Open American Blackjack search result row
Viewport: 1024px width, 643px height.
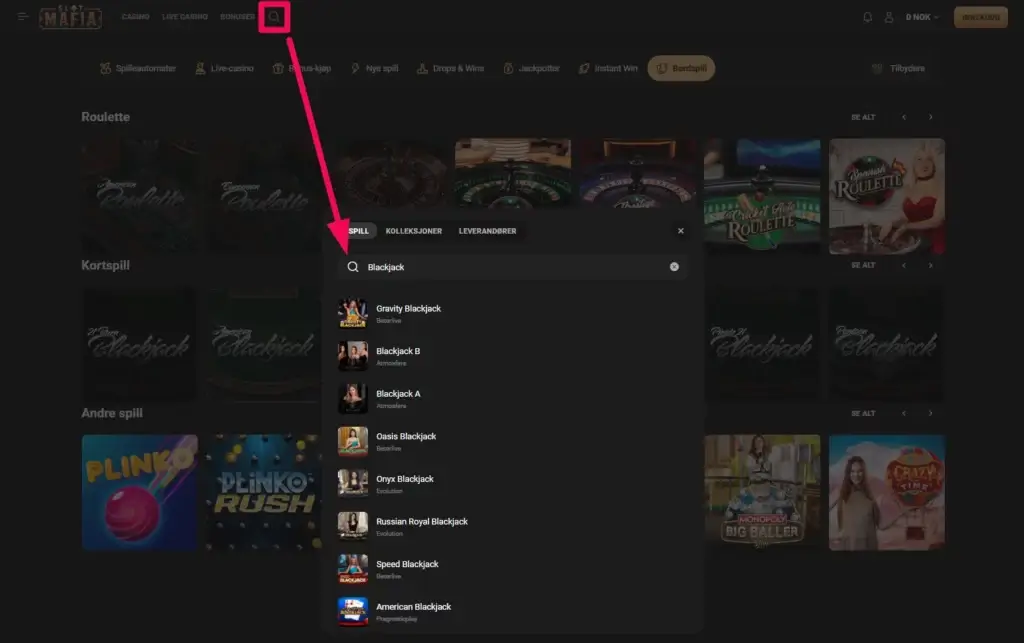(513, 612)
